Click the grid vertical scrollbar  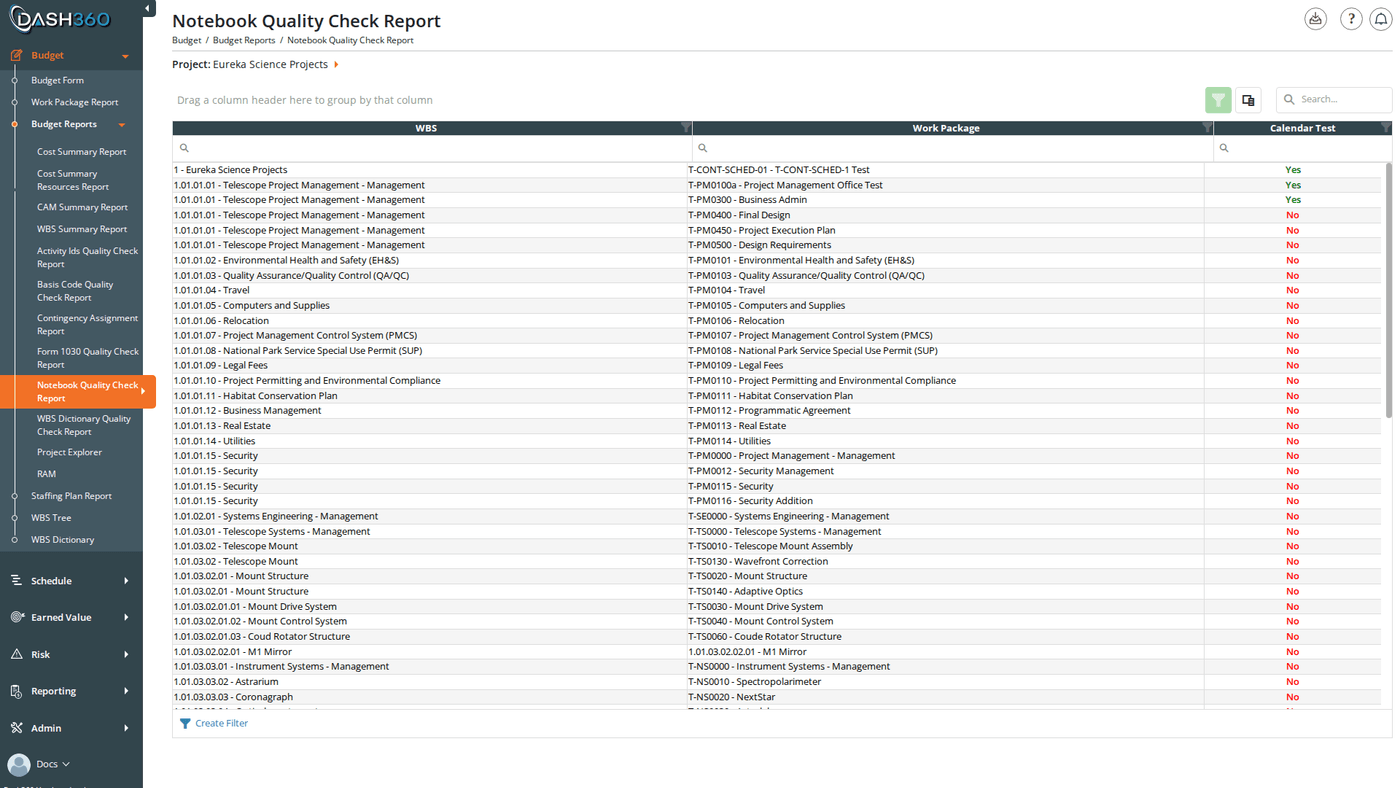click(x=1387, y=290)
